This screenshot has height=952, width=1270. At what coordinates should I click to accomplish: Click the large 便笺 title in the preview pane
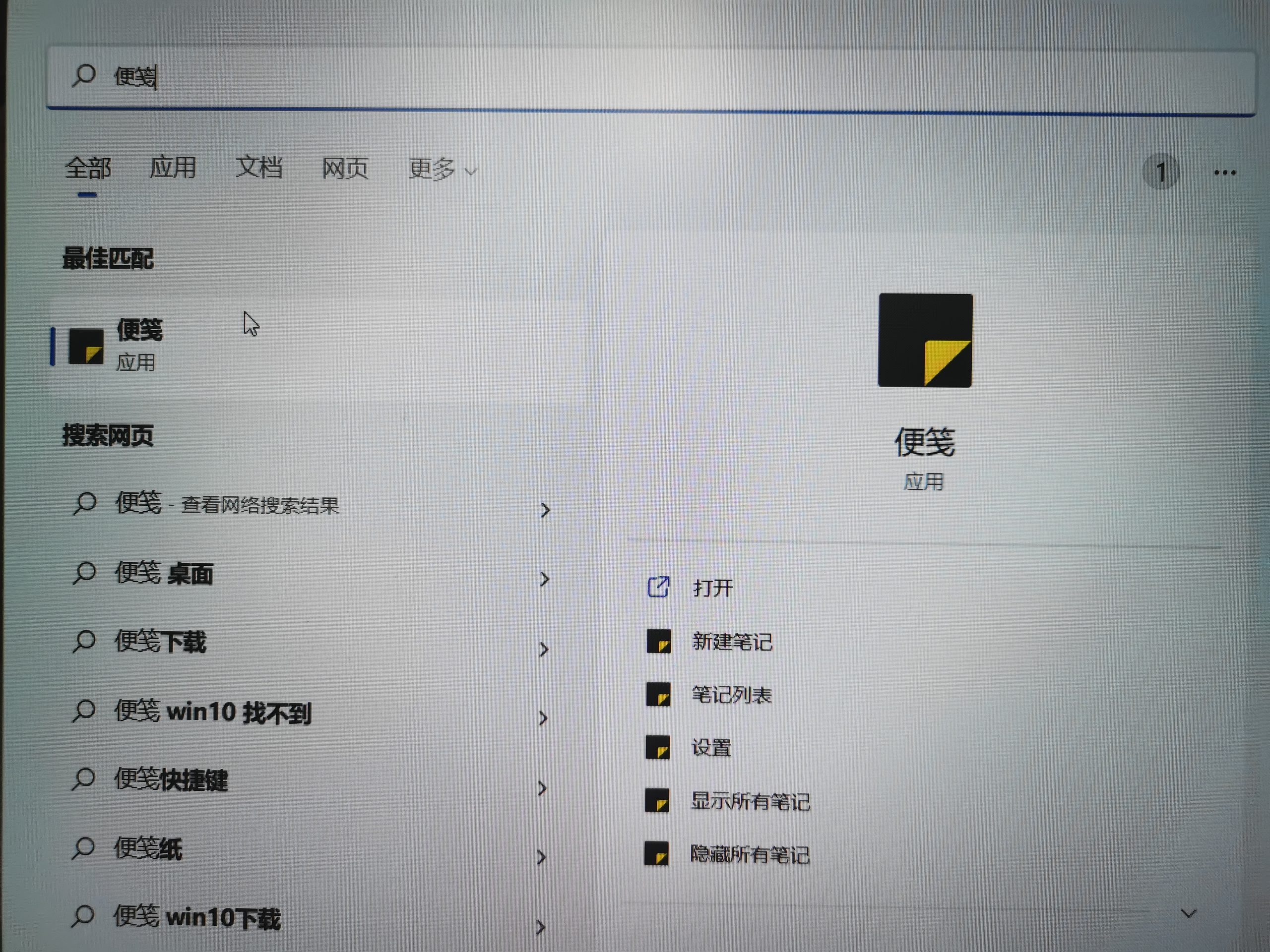924,442
